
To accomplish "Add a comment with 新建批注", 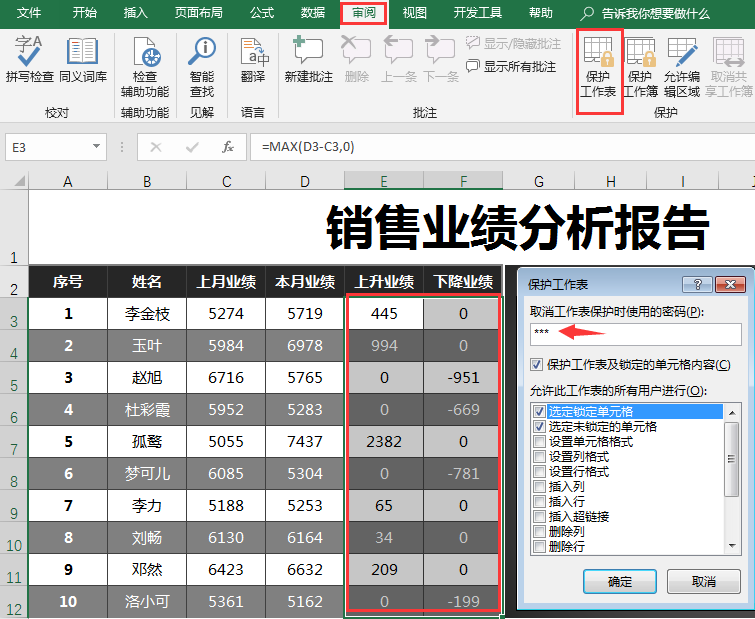I will point(309,59).
